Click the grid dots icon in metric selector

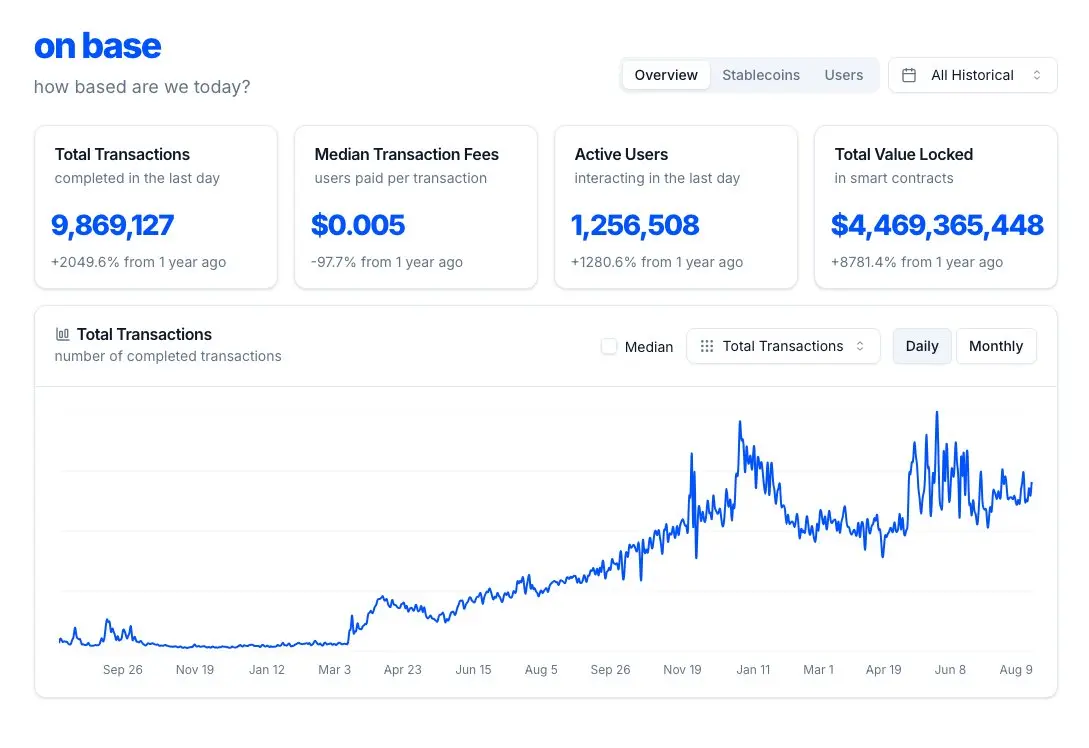click(x=706, y=346)
